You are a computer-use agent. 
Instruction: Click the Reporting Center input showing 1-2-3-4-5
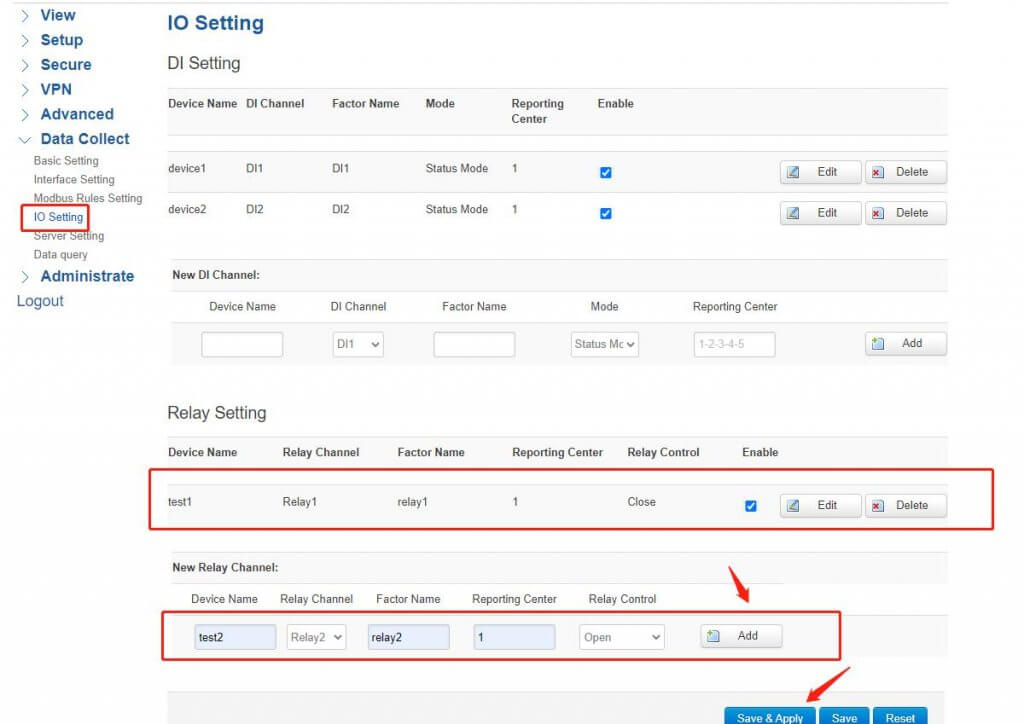pyautogui.click(x=735, y=343)
